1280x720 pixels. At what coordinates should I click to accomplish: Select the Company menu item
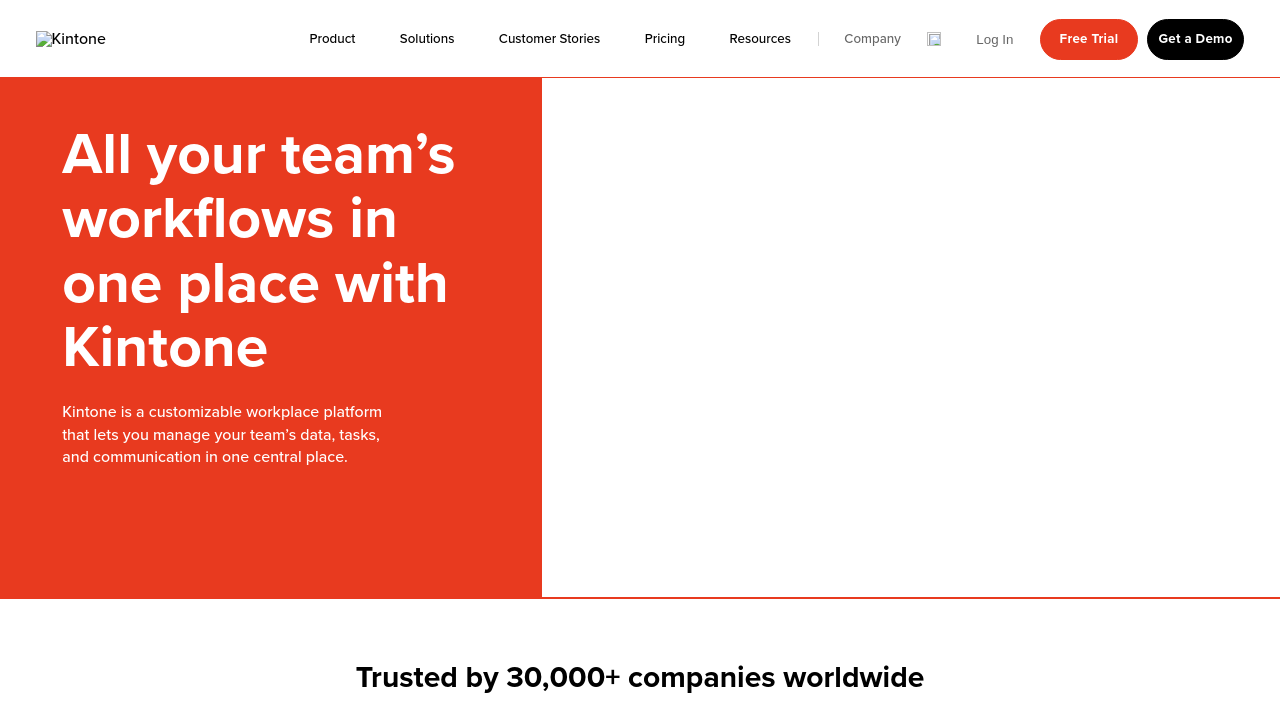click(872, 39)
